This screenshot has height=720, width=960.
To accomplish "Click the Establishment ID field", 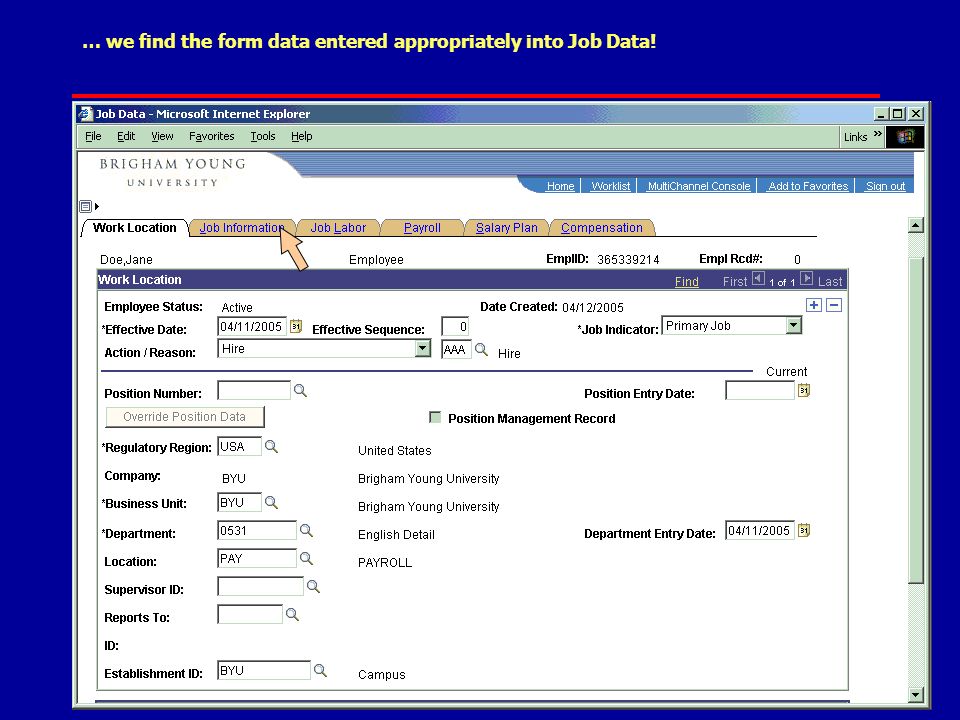I will [x=264, y=670].
